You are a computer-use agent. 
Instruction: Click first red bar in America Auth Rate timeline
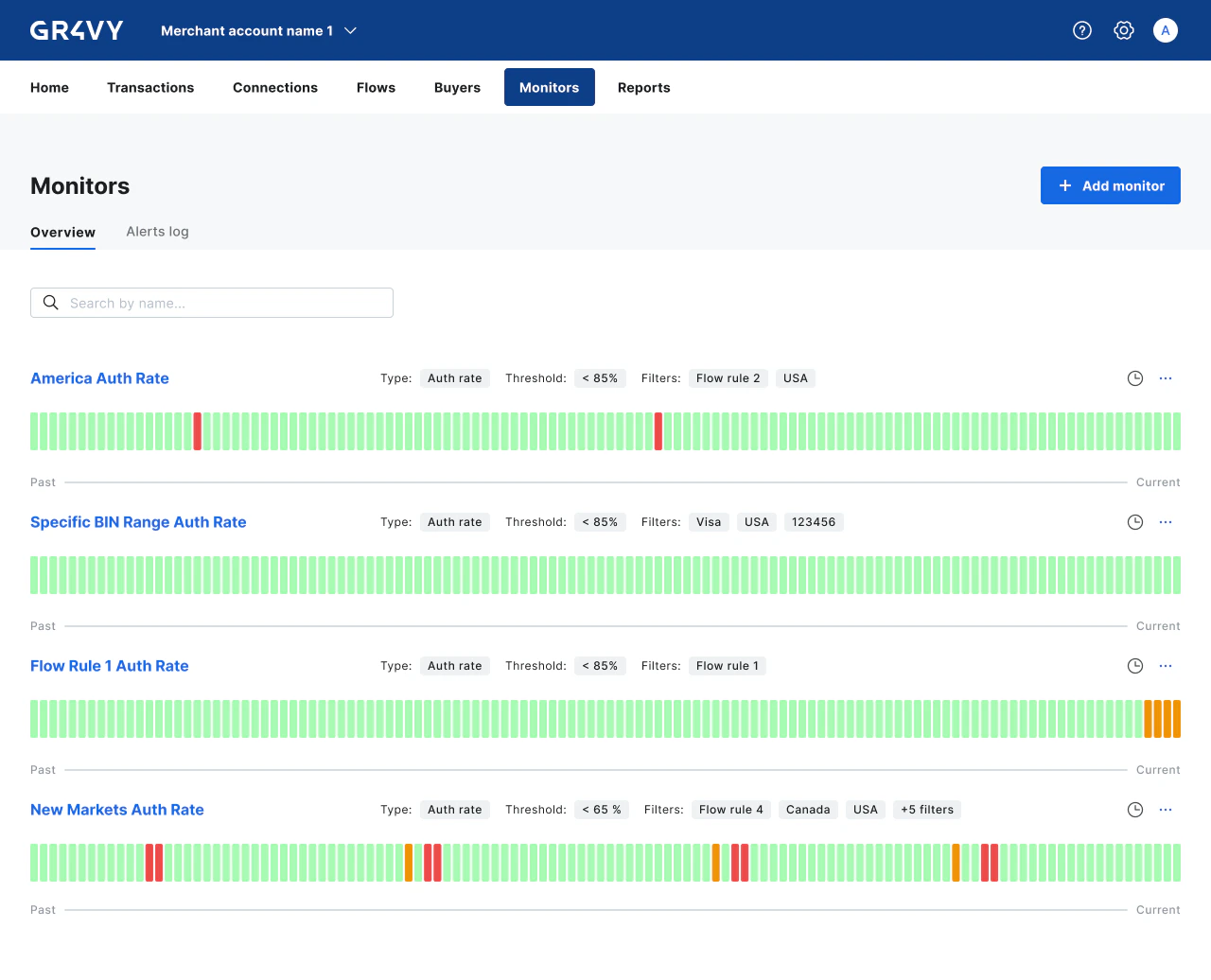click(198, 431)
